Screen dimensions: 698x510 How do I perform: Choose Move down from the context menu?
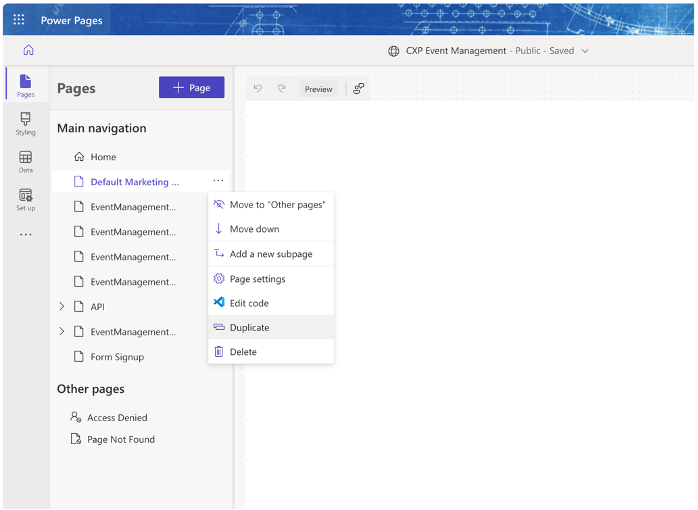pos(271,229)
